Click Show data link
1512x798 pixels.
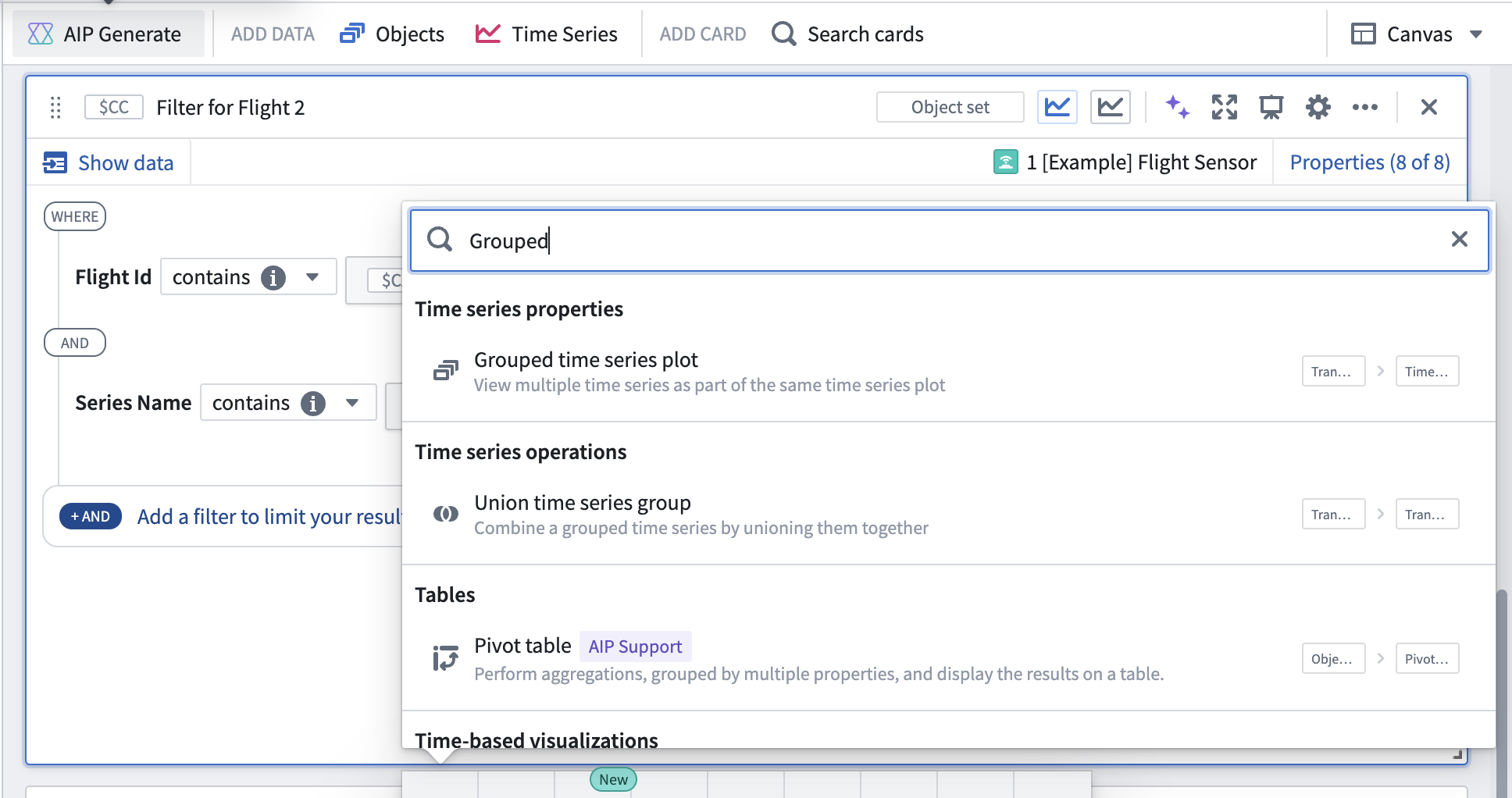(x=109, y=162)
